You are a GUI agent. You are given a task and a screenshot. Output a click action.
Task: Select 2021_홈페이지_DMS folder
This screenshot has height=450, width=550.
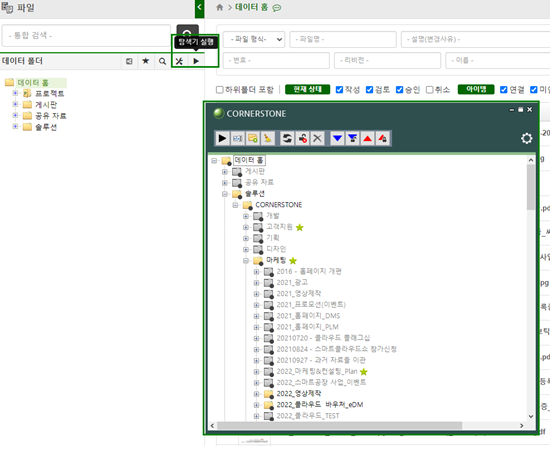(308, 316)
